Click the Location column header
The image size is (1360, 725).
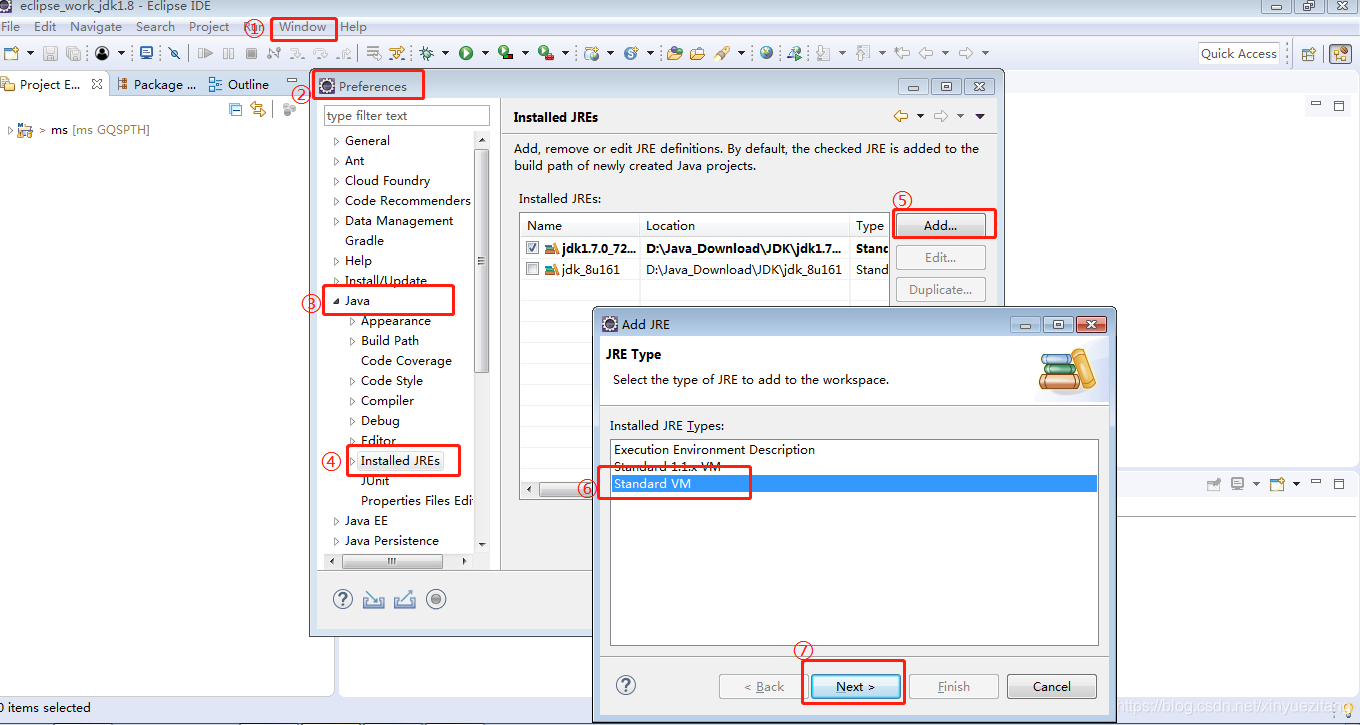pyautogui.click(x=744, y=226)
